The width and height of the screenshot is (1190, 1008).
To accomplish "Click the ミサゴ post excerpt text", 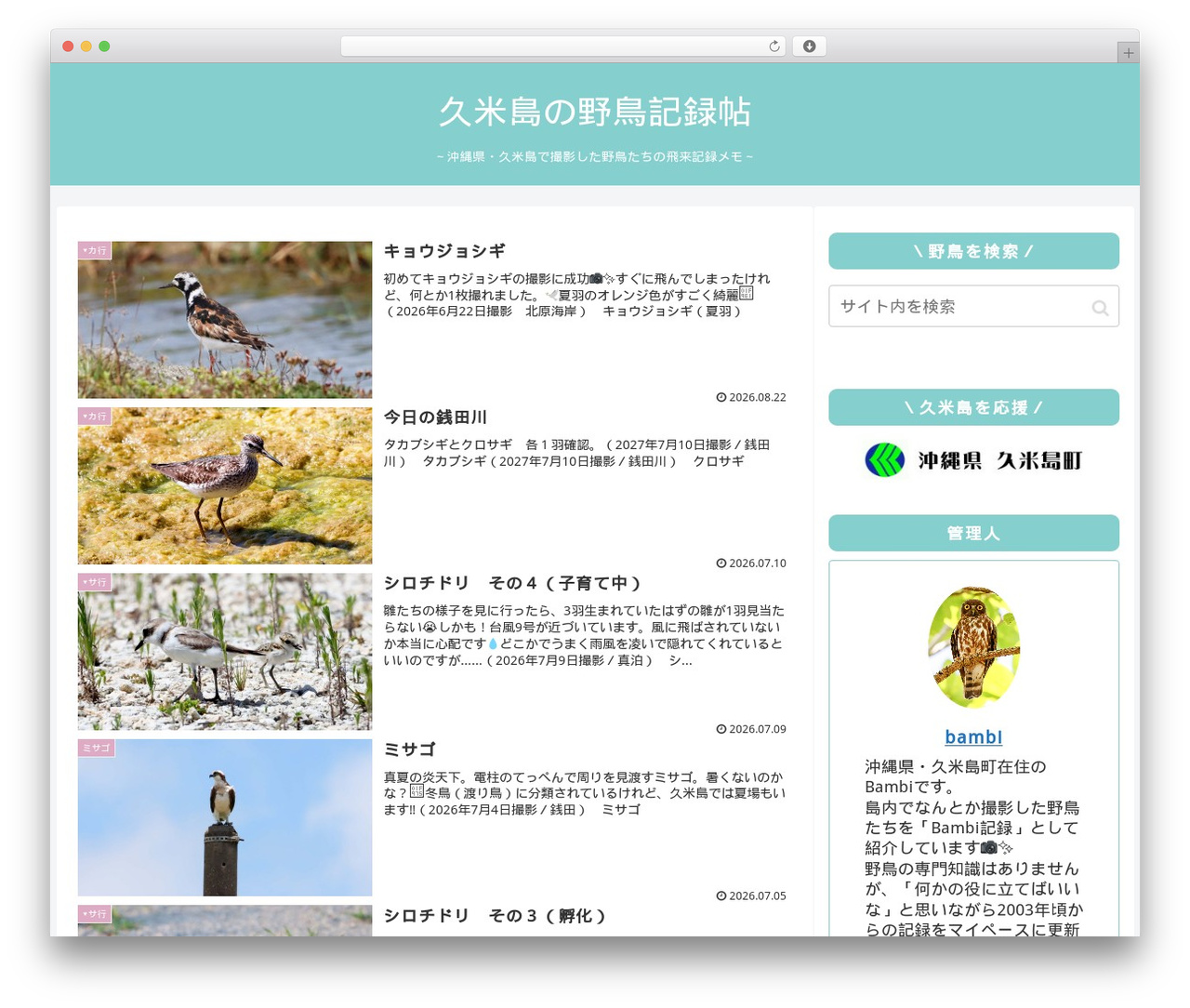I will [x=585, y=793].
